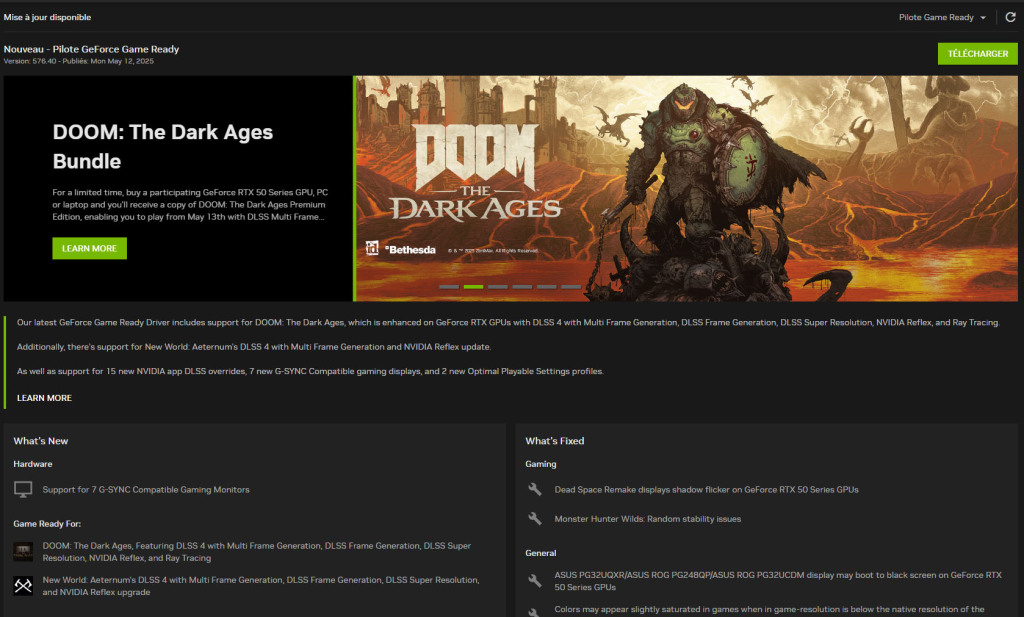Click the 'Gaming' subheading under What's Fixed

(541, 464)
